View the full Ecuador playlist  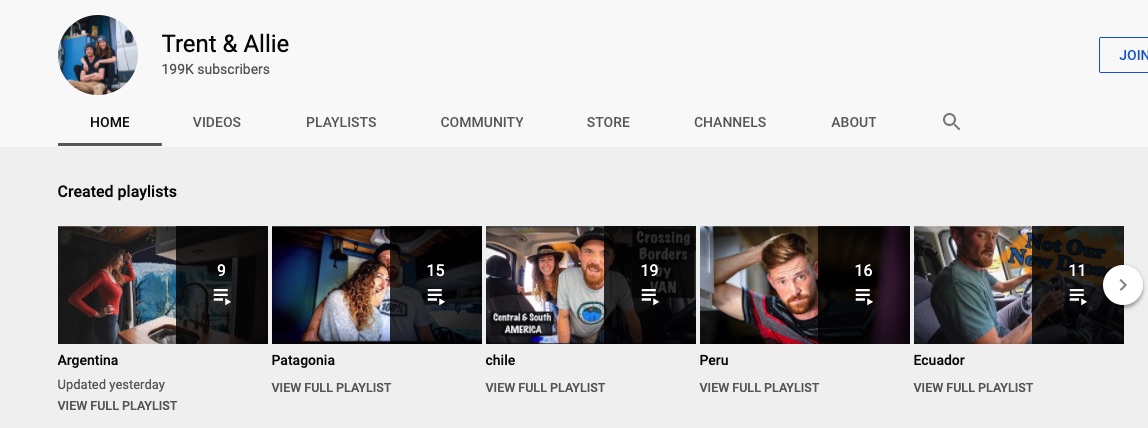tap(973, 388)
